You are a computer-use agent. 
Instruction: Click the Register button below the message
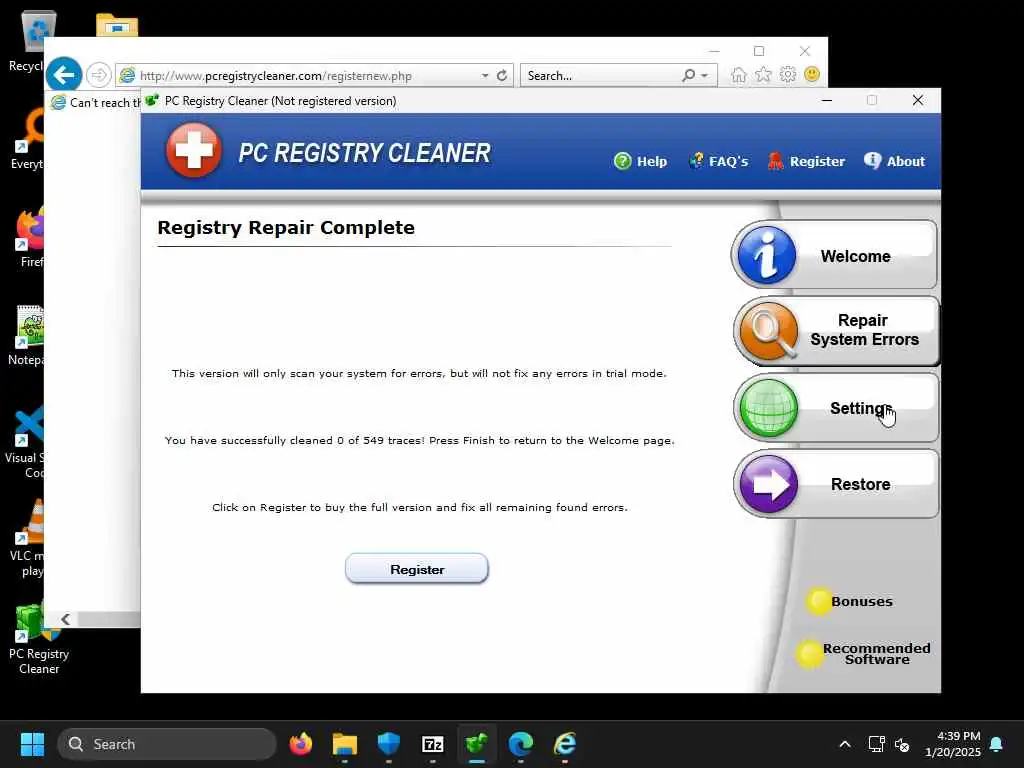click(417, 569)
